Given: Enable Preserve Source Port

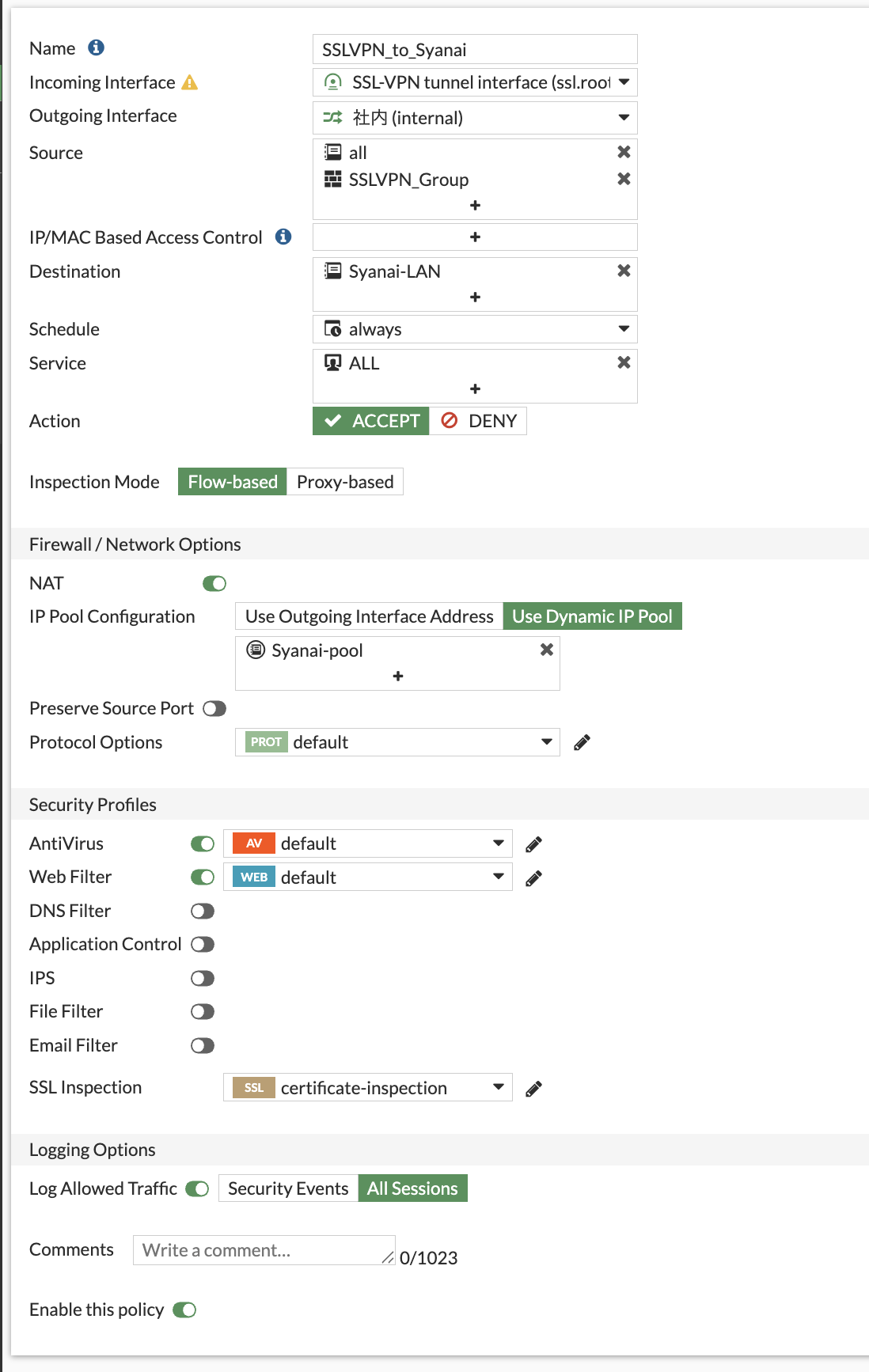Looking at the screenshot, I should click(x=214, y=709).
